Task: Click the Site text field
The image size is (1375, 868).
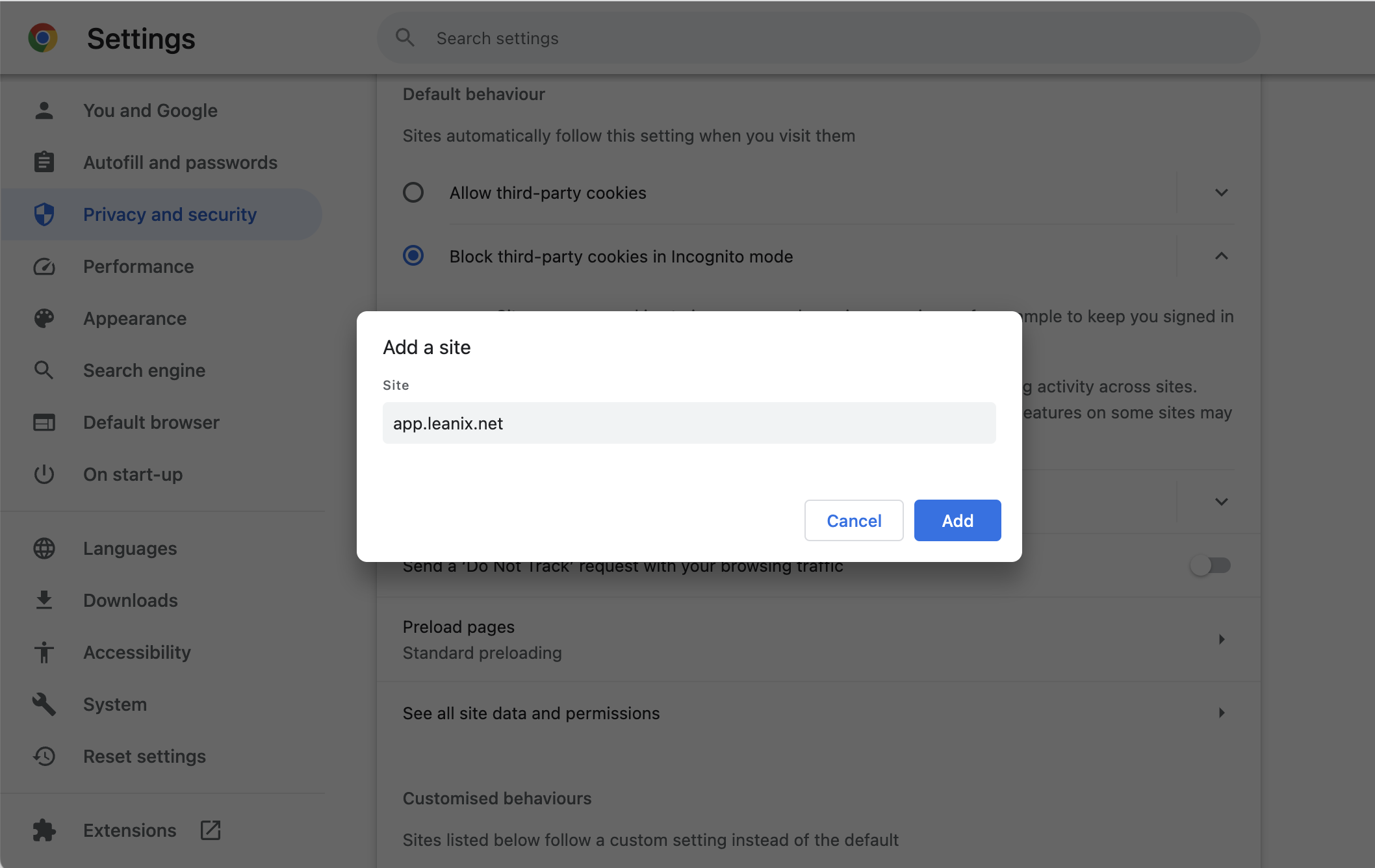Action: tap(689, 423)
